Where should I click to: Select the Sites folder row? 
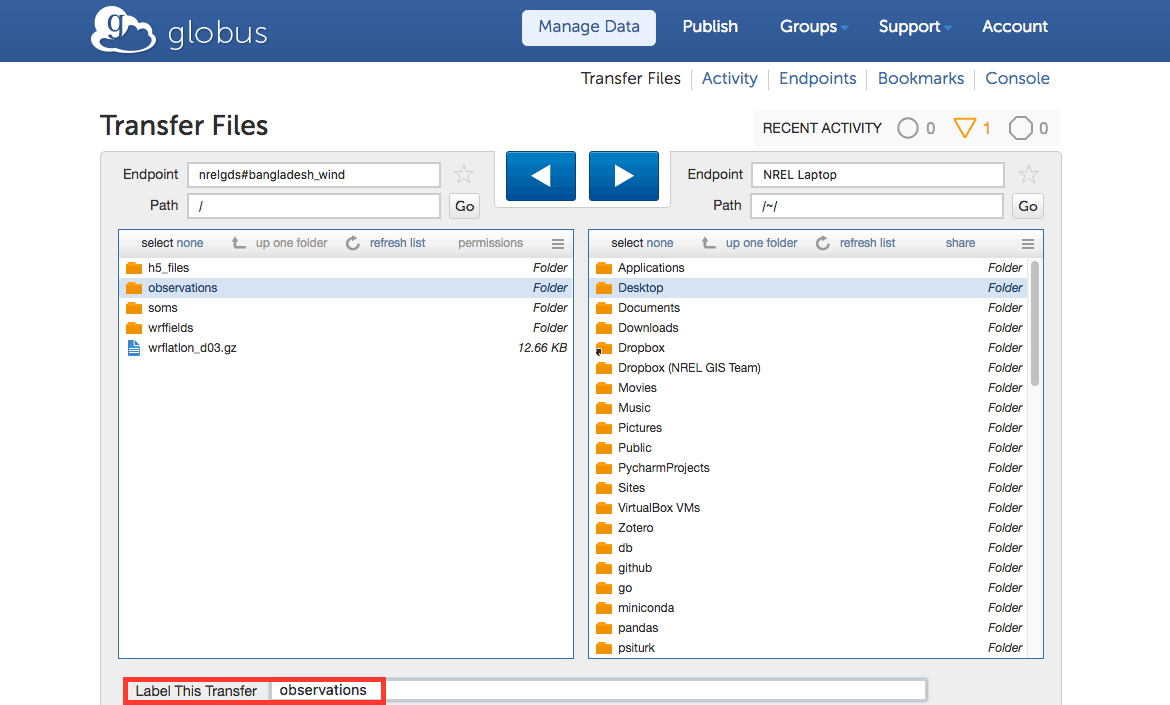point(810,488)
